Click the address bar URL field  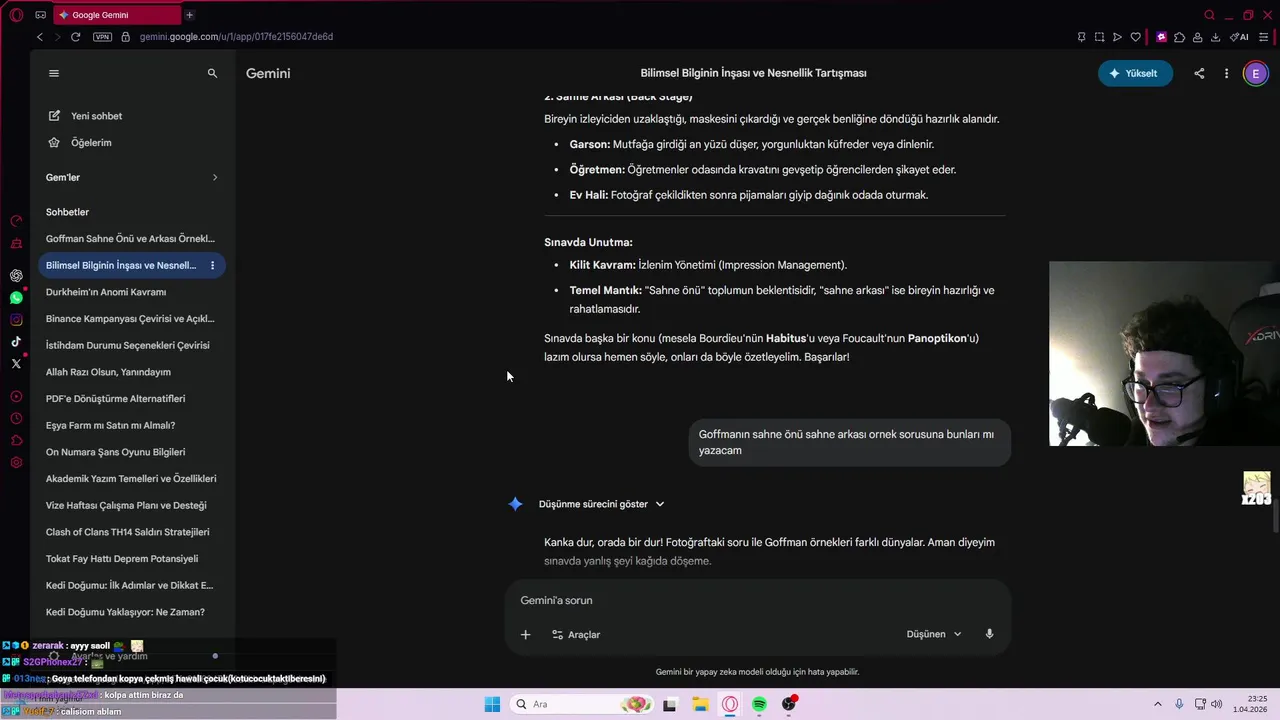(236, 37)
